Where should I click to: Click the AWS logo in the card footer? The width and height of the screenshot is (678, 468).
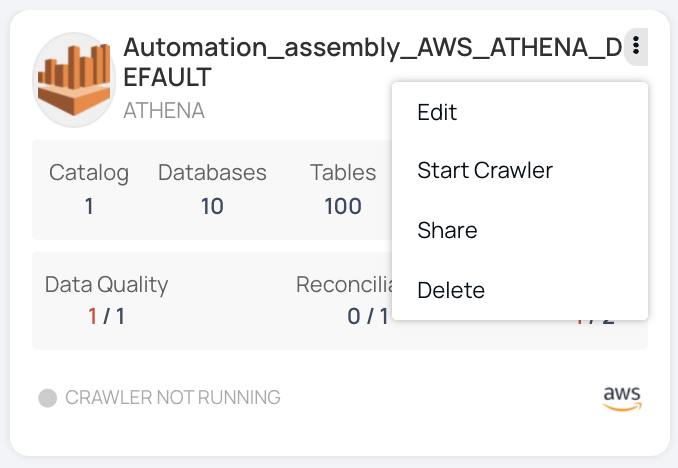622,398
